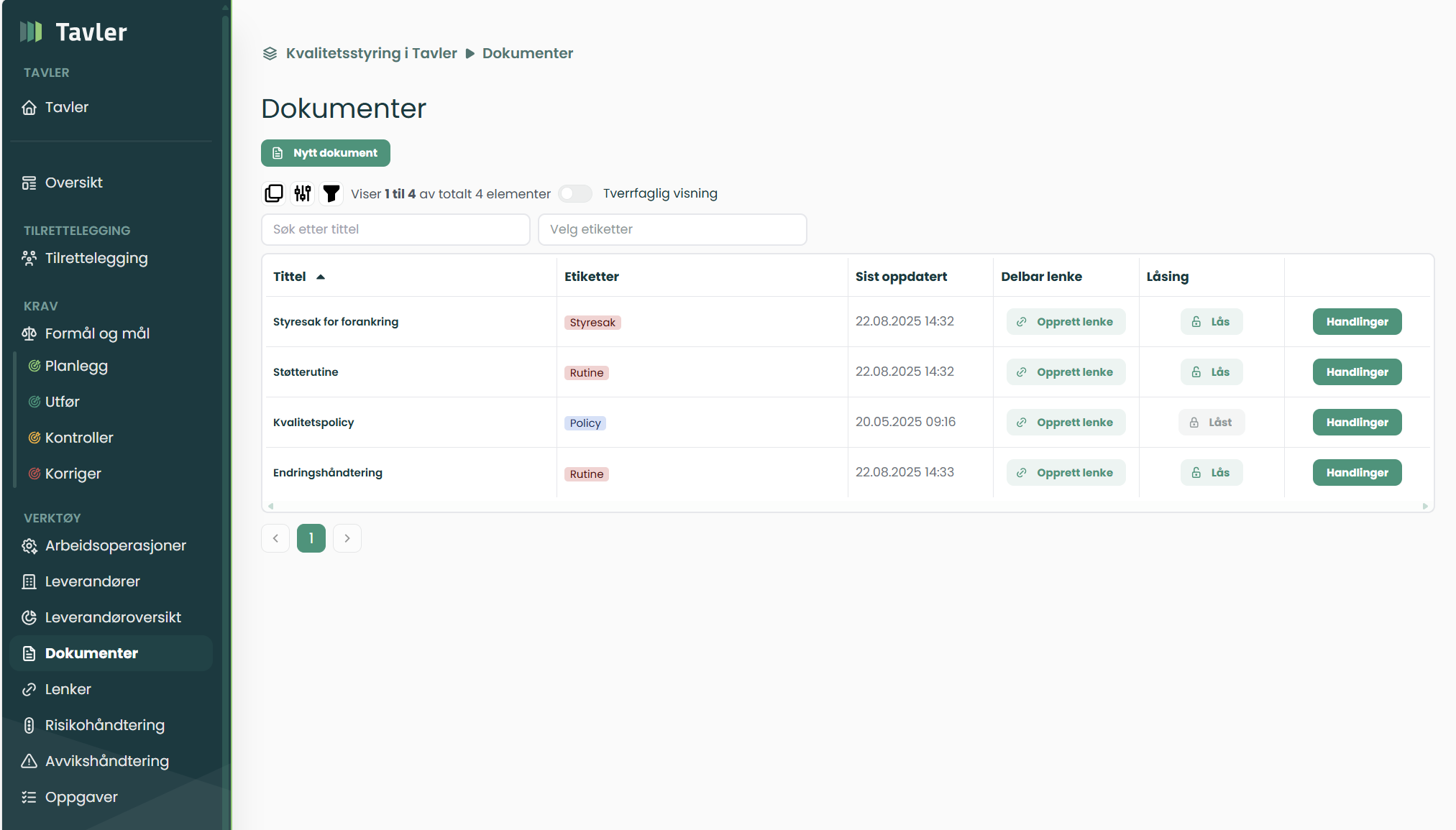Open the column settings sliders icon
This screenshot has width=1456, height=830.
pyautogui.click(x=303, y=193)
